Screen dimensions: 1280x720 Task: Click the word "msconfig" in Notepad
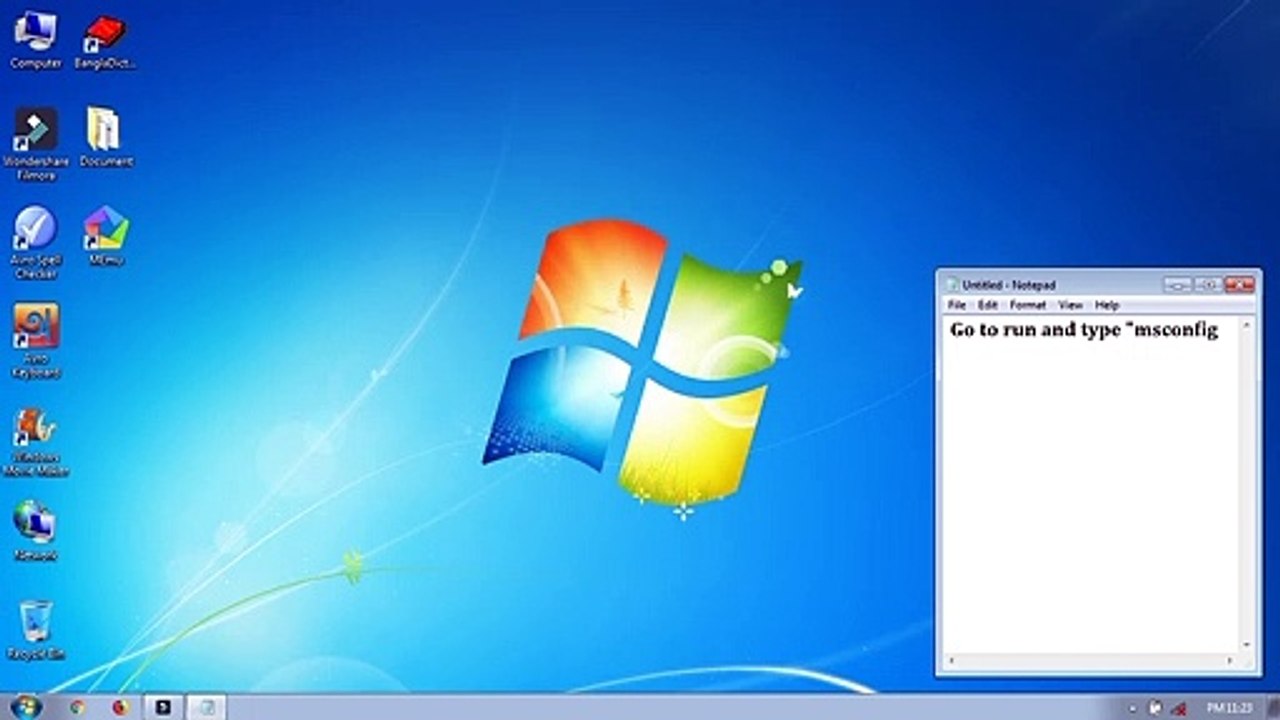(x=1175, y=331)
